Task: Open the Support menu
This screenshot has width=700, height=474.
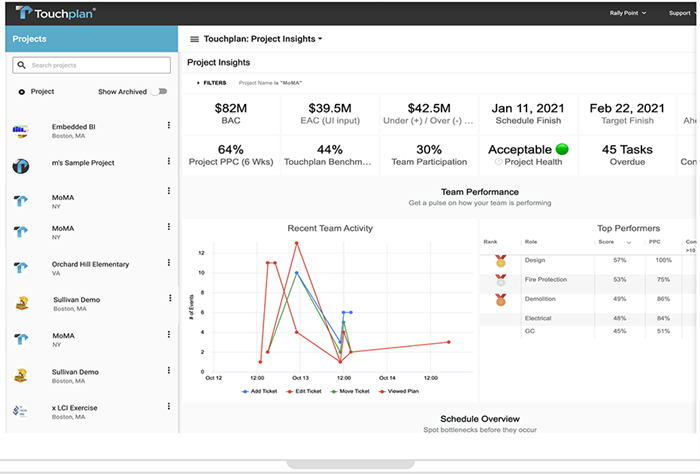Action: click(680, 13)
